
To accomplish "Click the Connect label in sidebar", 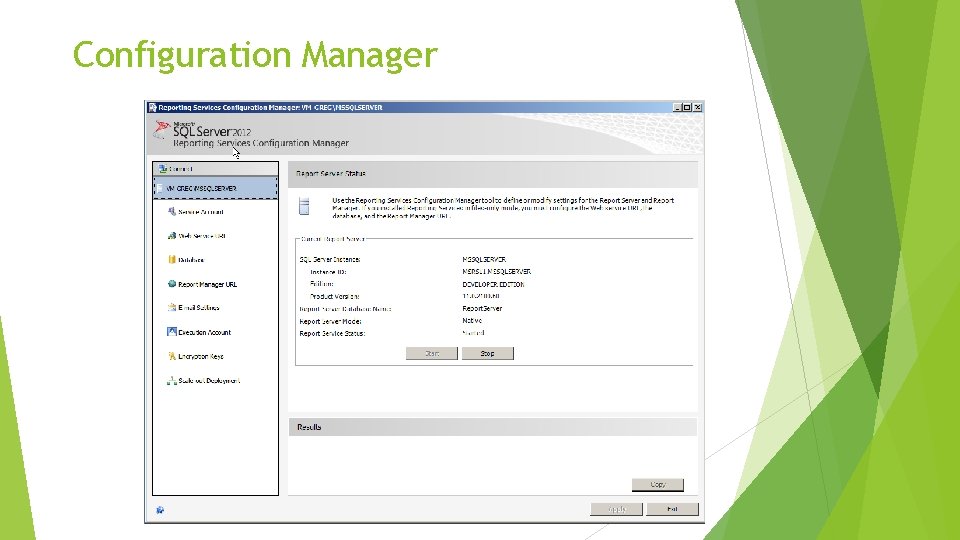I will 181,169.
